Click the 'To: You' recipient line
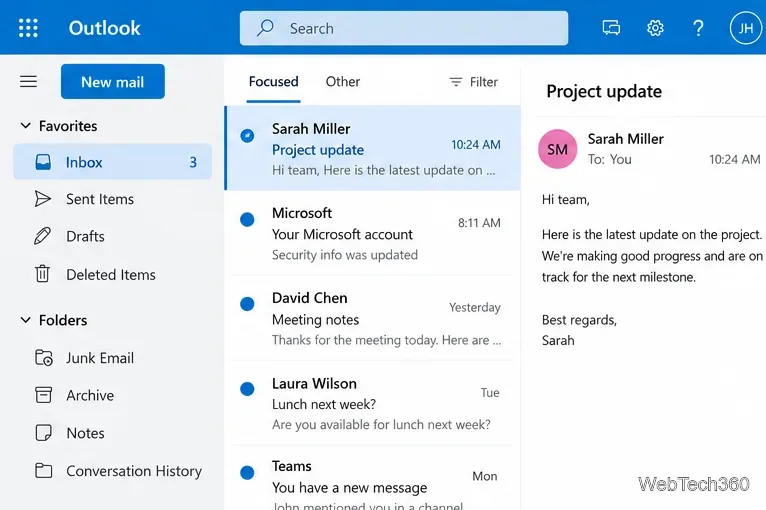Screen dimensions: 766x510 (x=609, y=159)
